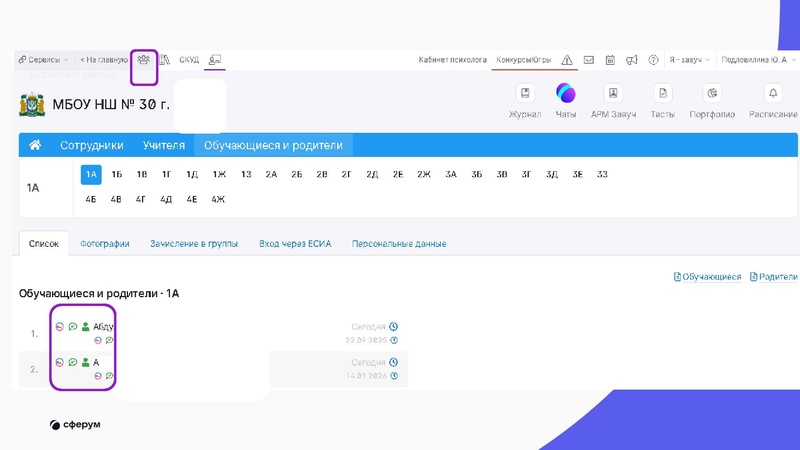Click the warning triangle icon
800x450 pixels.
[x=567, y=60]
